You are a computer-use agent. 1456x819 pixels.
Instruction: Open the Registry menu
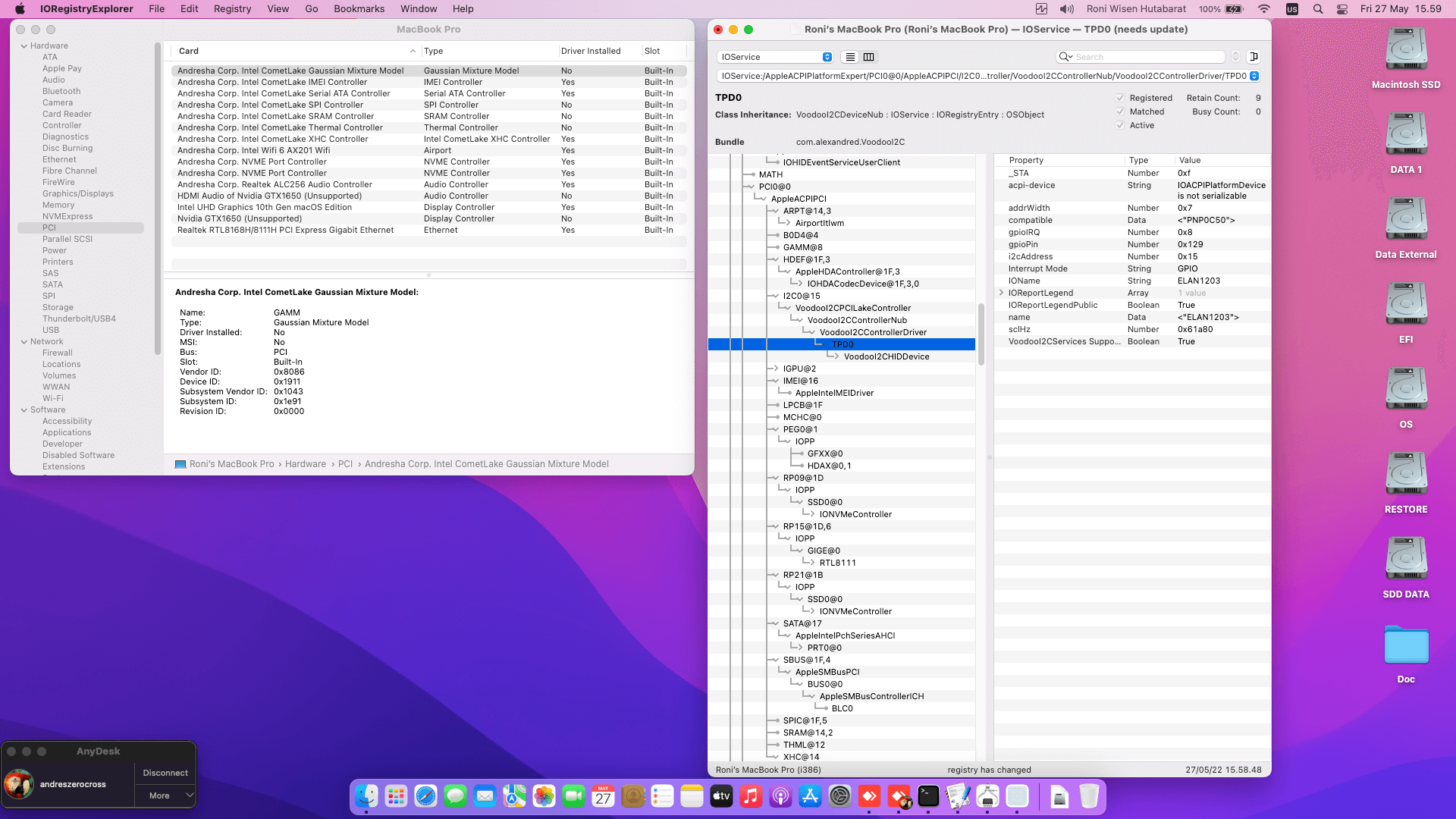pos(232,9)
